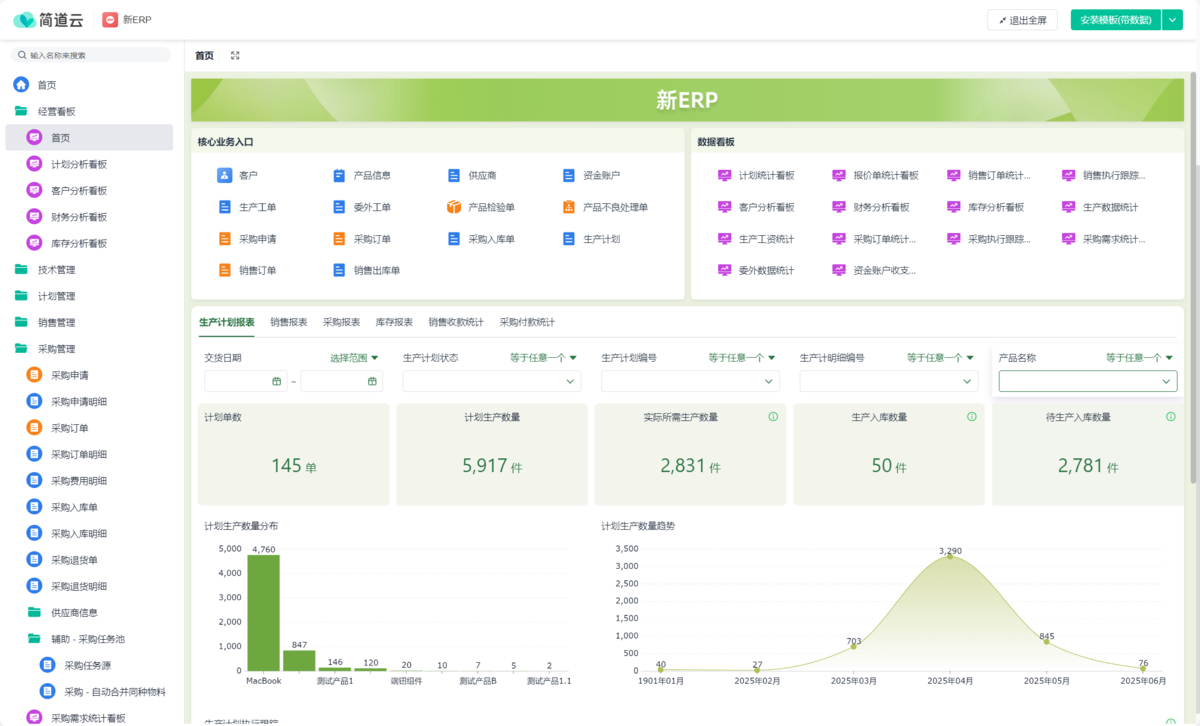Image resolution: width=1200 pixels, height=726 pixels.
Task: Click the 退出全屏 button
Action: pos(1022,20)
